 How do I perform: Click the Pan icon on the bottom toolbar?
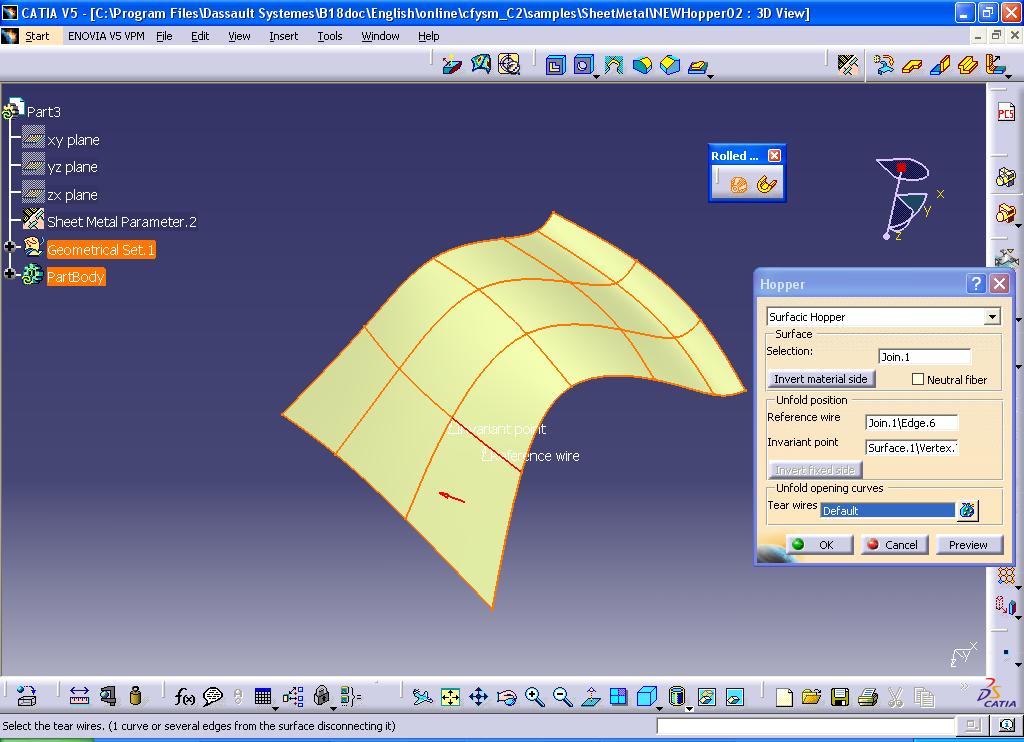tap(479, 696)
